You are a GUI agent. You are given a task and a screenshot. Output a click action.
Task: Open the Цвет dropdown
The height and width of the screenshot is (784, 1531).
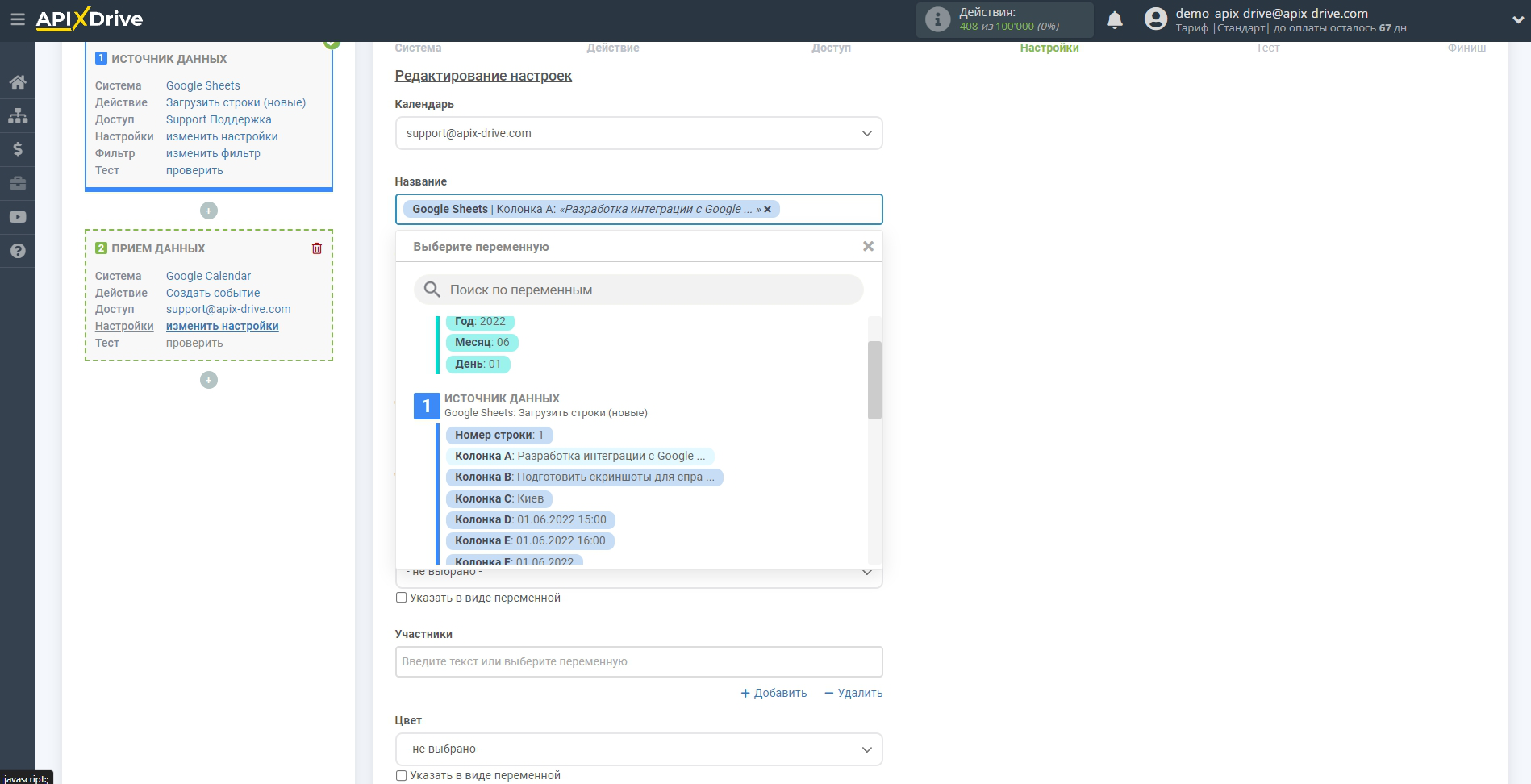tap(639, 749)
